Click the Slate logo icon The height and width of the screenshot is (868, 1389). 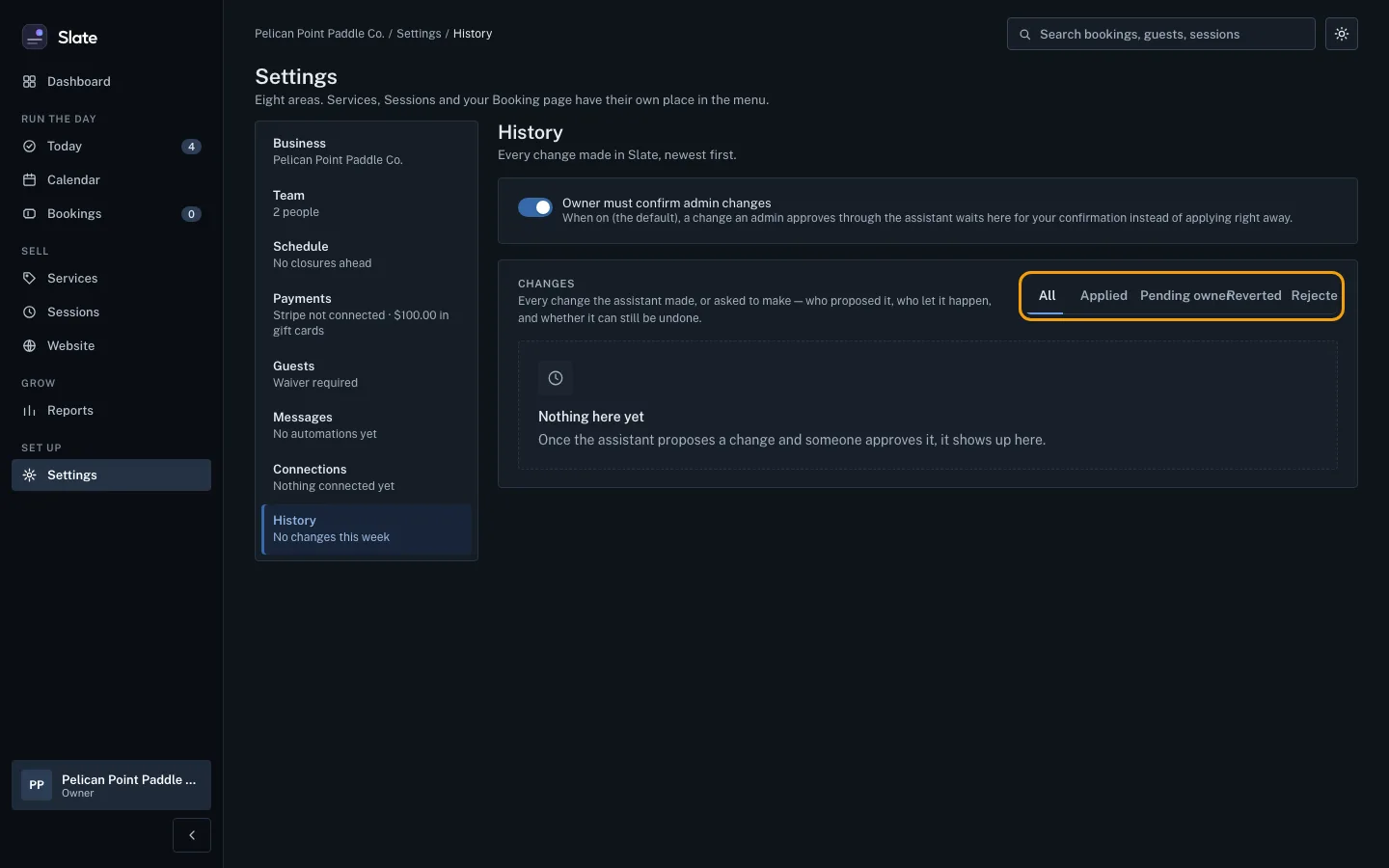35,37
